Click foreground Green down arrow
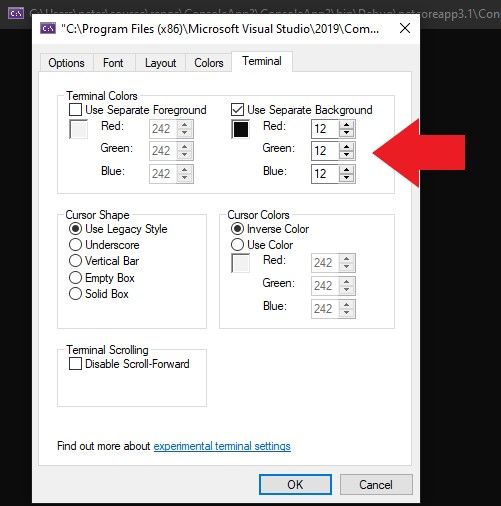Viewport: 501px width, 506px height. tap(185, 155)
